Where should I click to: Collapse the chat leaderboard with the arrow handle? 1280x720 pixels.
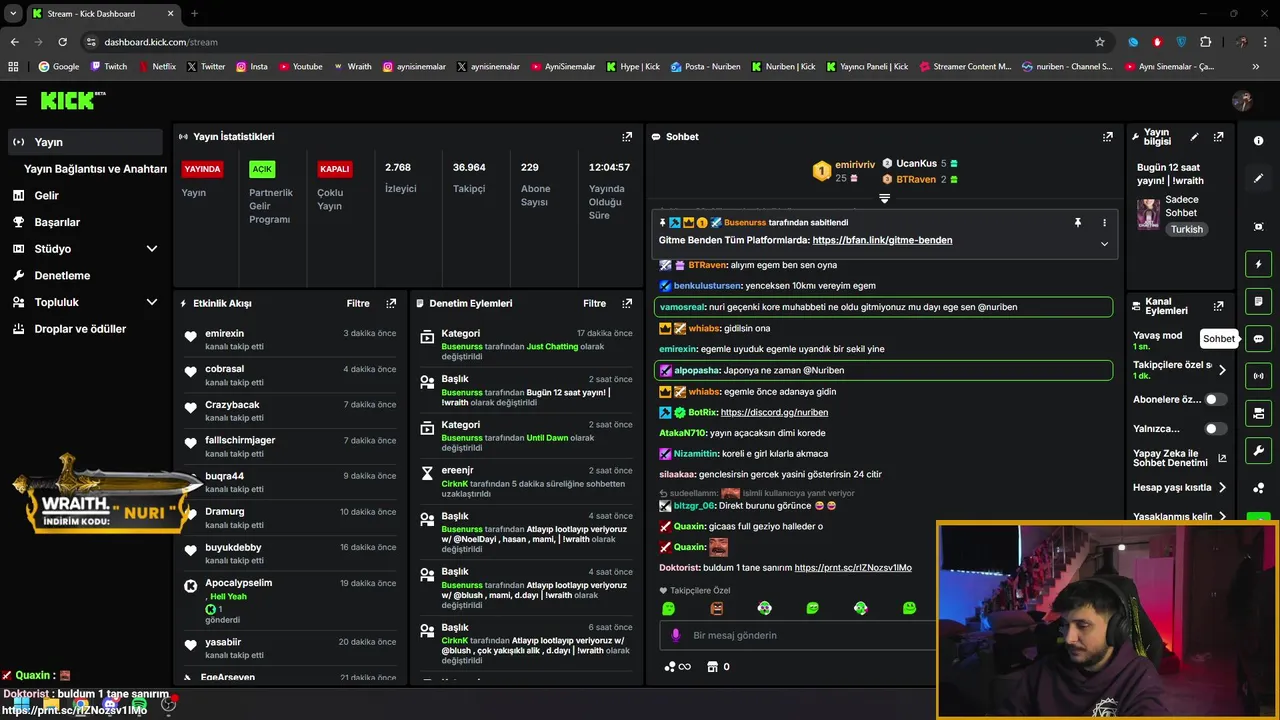tap(884, 198)
